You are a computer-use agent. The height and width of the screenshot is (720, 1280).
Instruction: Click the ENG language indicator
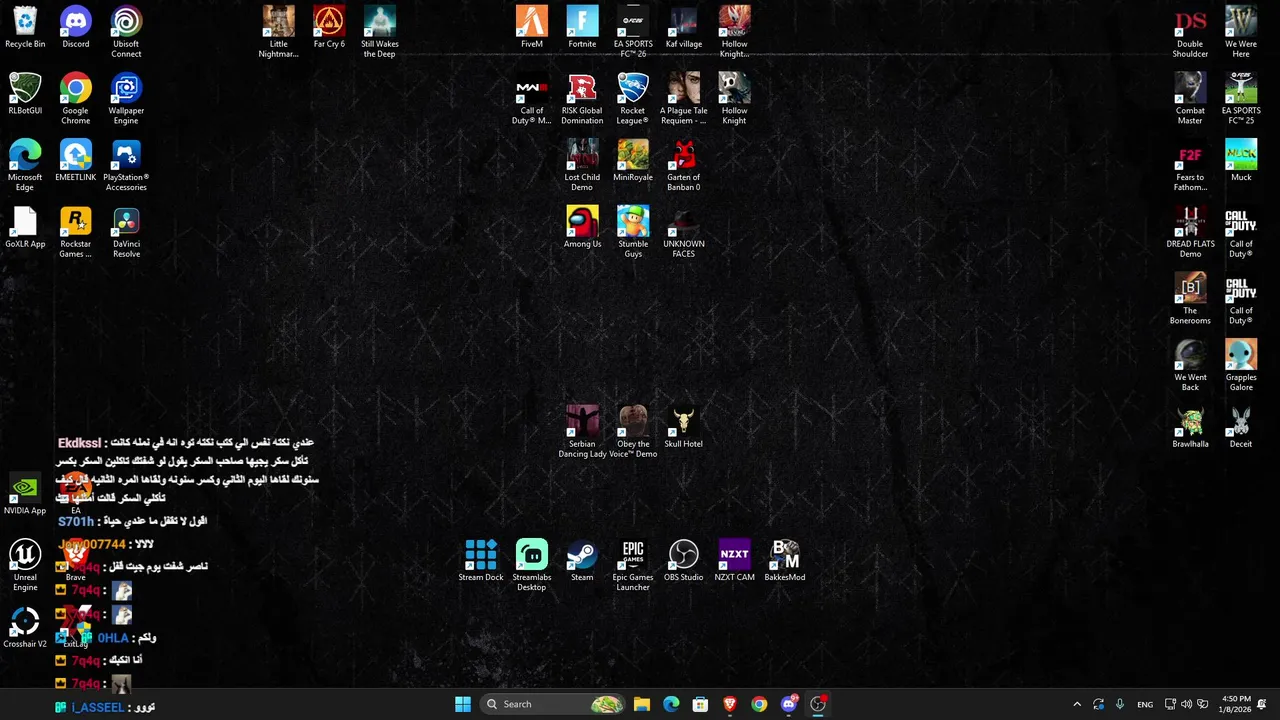click(x=1145, y=704)
